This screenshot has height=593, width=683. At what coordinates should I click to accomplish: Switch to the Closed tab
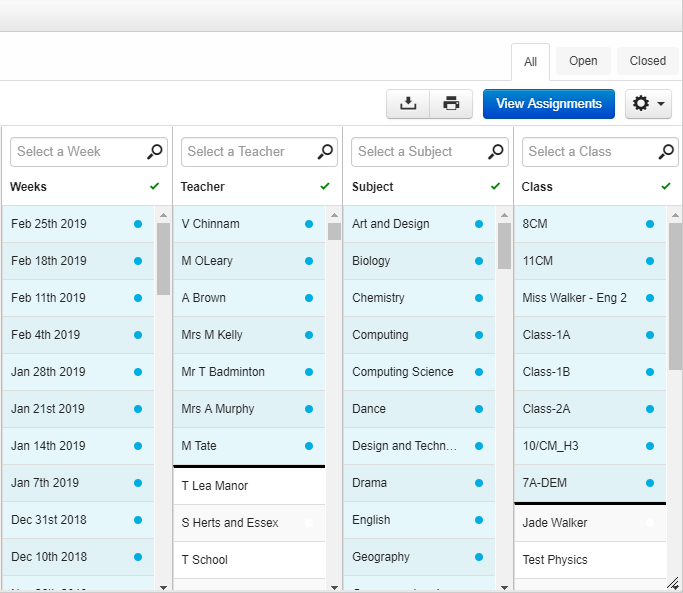(647, 61)
